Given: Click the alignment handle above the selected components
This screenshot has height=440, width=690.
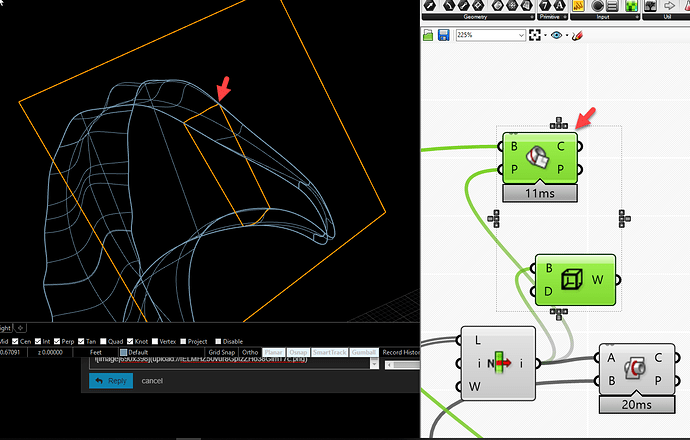Looking at the screenshot, I should (x=559, y=123).
